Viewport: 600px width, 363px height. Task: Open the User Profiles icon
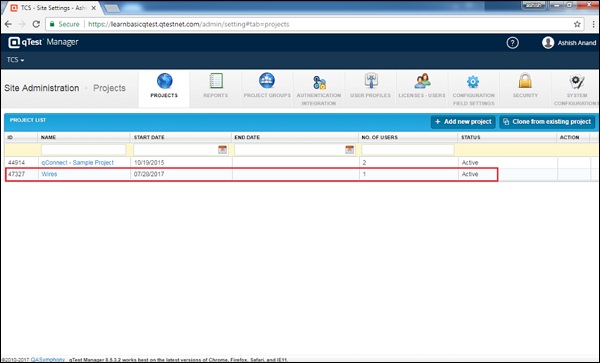371,81
